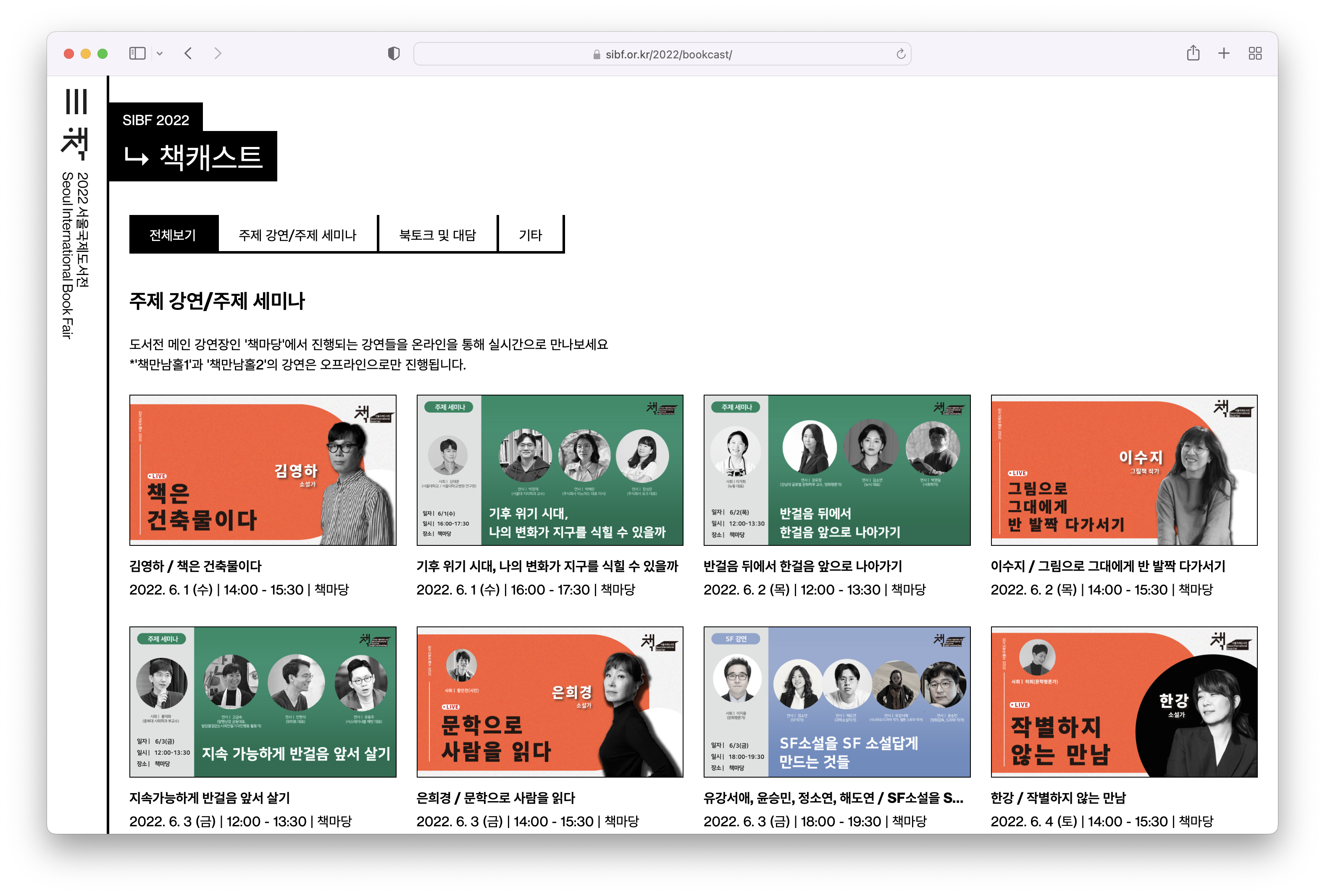The image size is (1325, 896).
Task: Open 김영하 / 책은 건축물이다 title link
Action: pyautogui.click(x=195, y=566)
